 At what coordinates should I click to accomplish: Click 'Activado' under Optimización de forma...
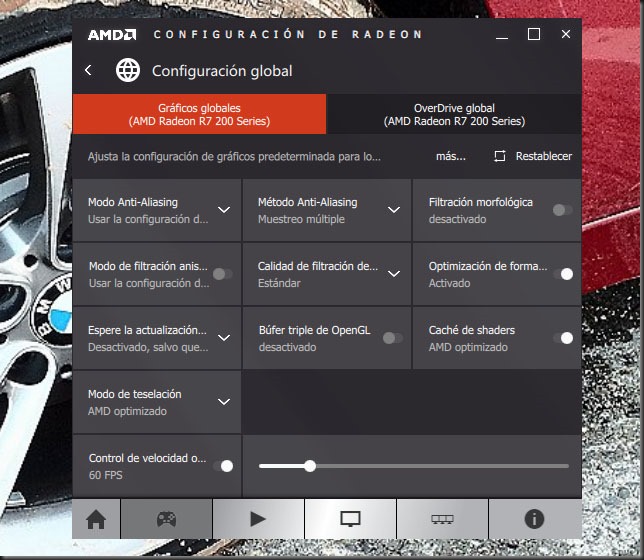point(449,283)
